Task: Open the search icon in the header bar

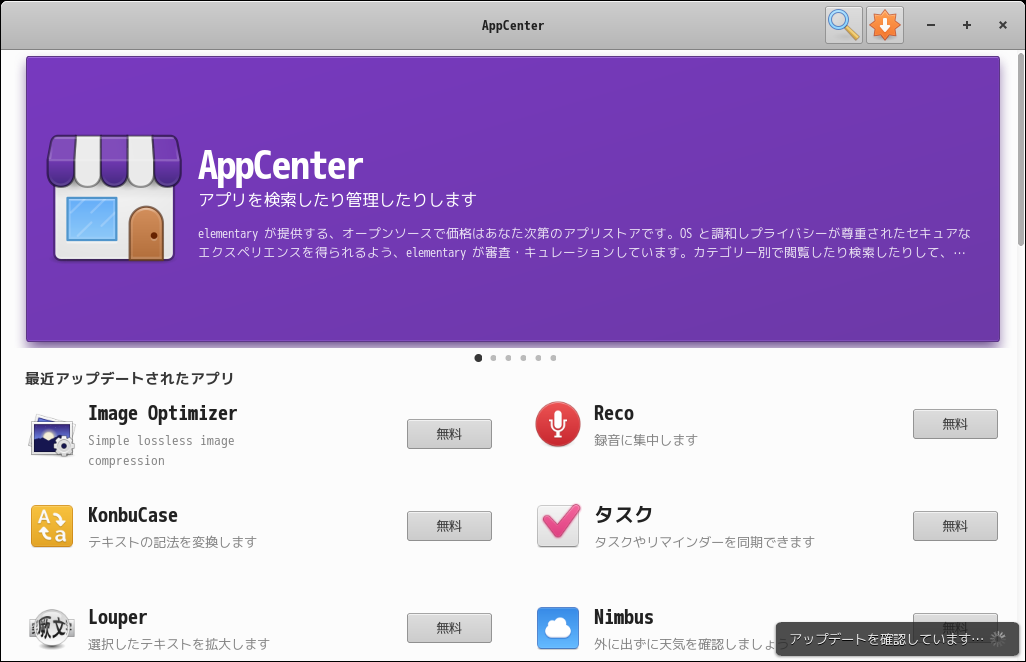Action: [x=843, y=25]
